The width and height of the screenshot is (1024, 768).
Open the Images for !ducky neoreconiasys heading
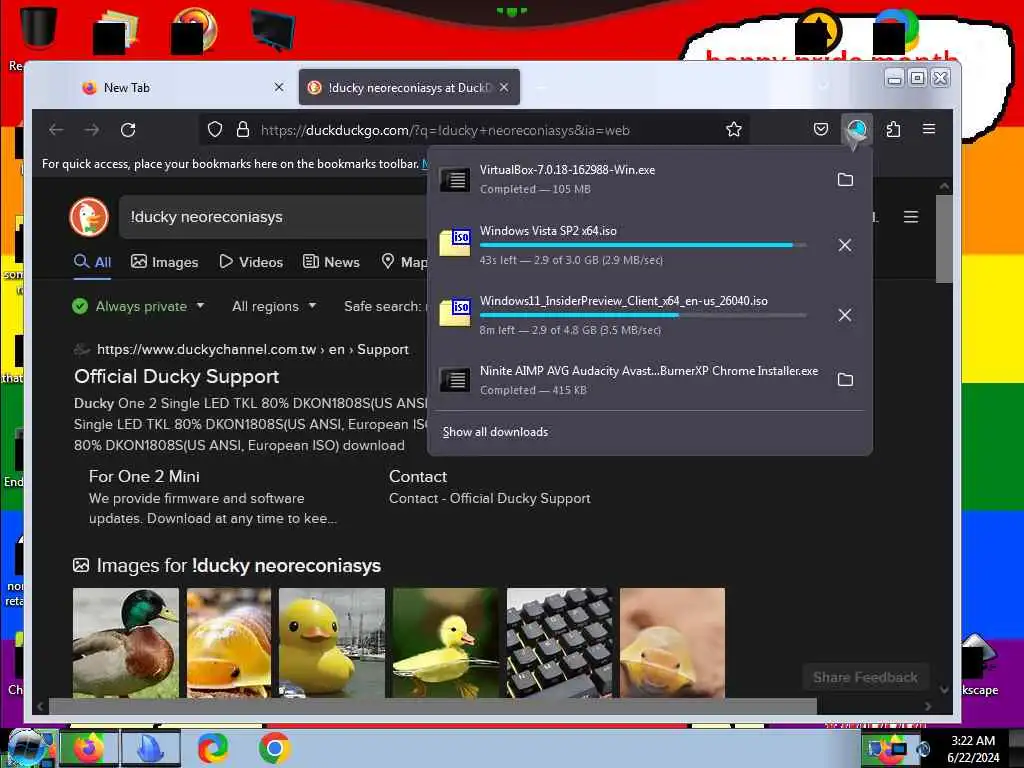click(238, 566)
